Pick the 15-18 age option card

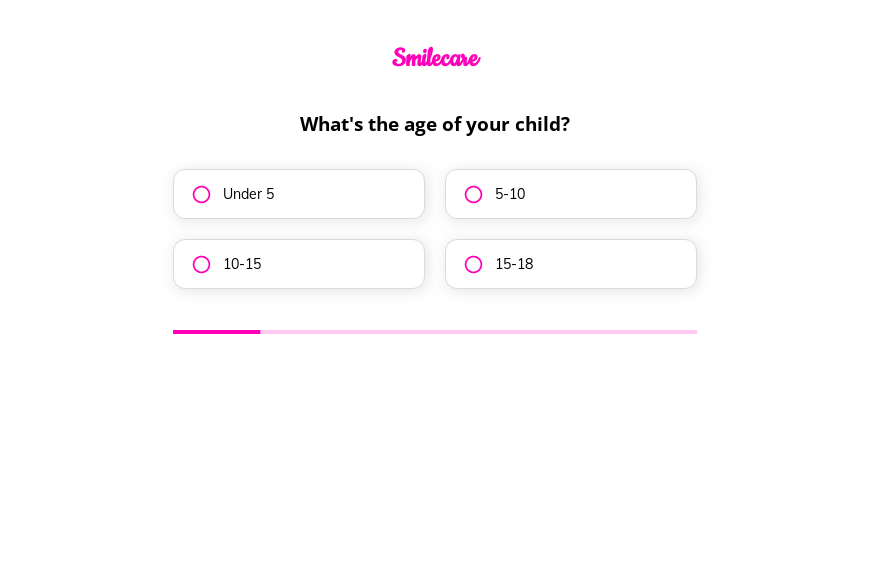571,264
